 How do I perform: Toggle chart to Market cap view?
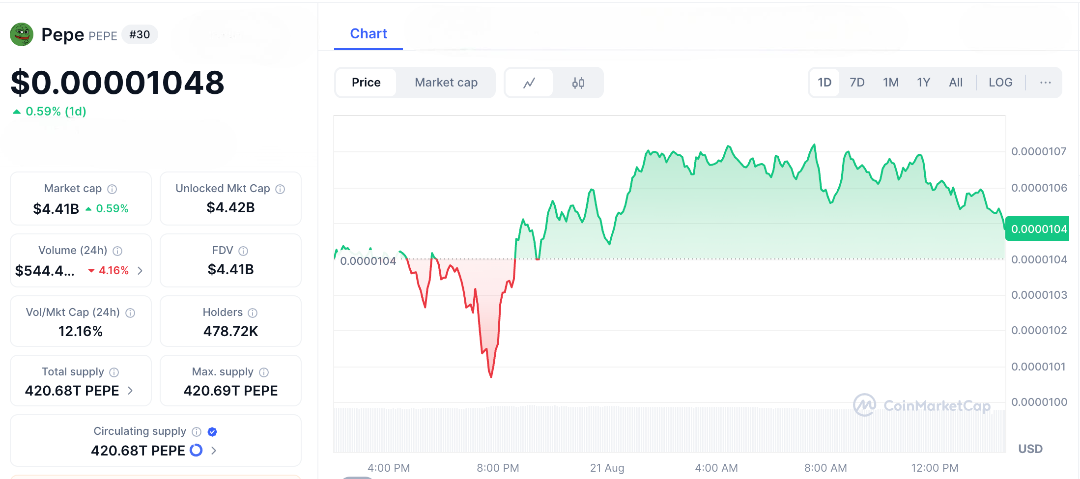[446, 83]
